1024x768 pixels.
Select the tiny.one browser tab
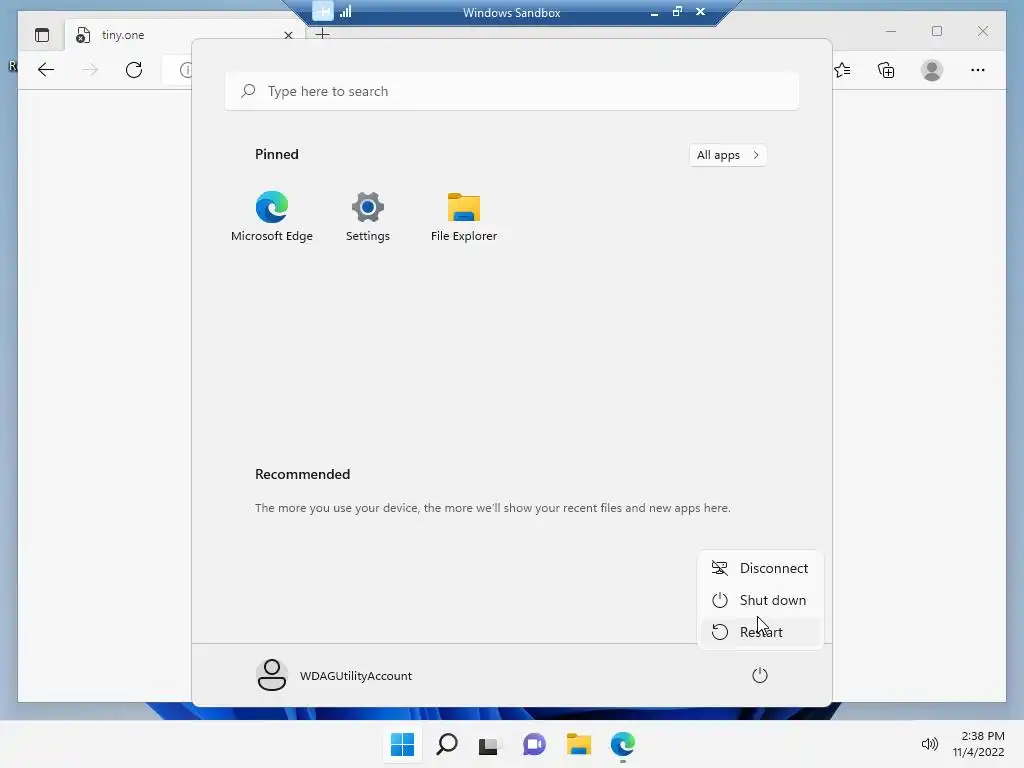(x=185, y=35)
